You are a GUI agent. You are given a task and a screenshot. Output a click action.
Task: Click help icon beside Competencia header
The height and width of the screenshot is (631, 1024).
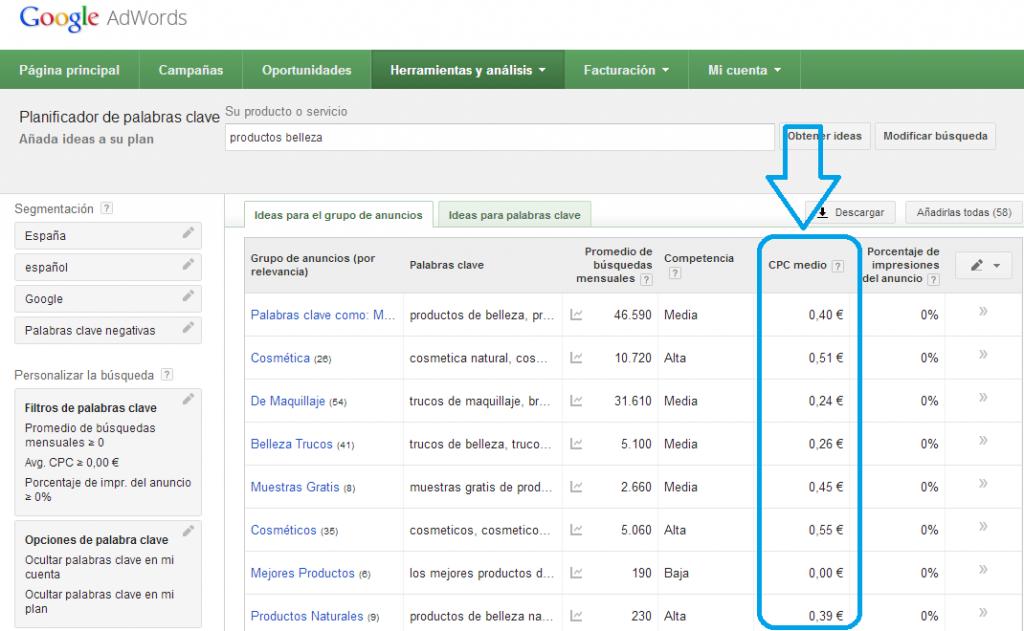674,273
